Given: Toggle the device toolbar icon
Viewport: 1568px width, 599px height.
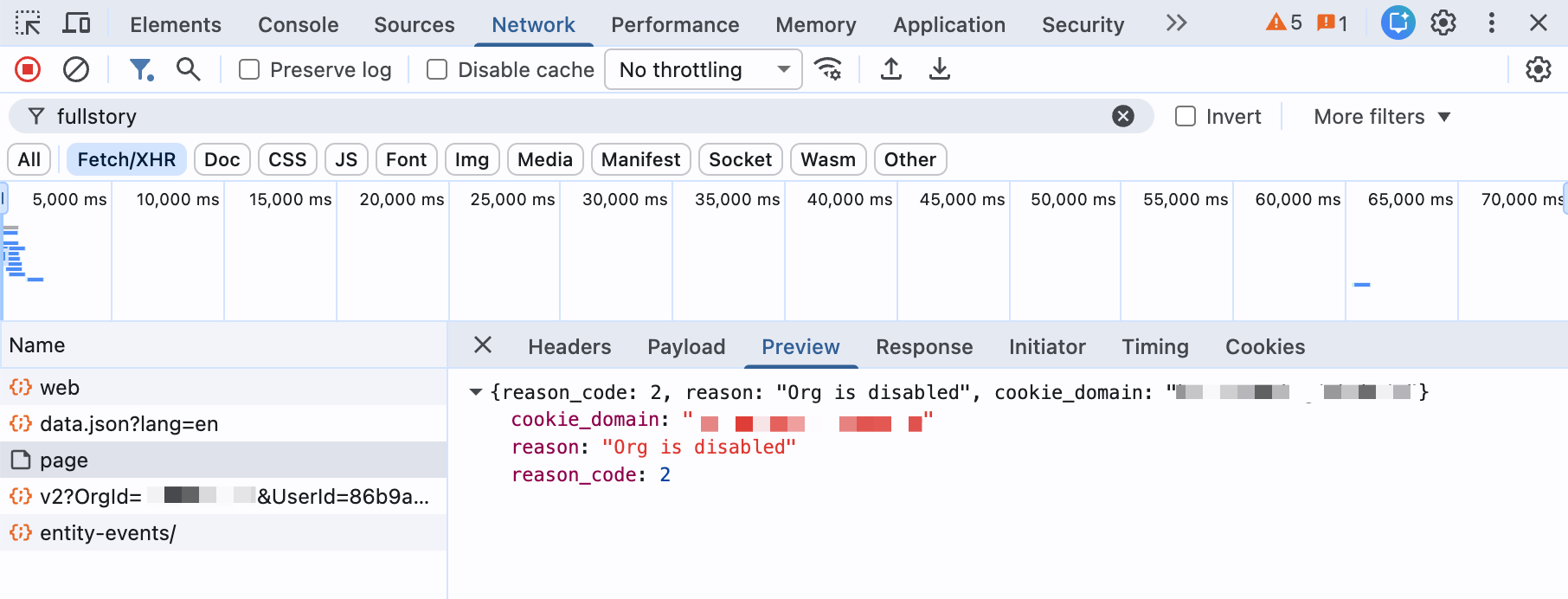Looking at the screenshot, I should tap(76, 23).
